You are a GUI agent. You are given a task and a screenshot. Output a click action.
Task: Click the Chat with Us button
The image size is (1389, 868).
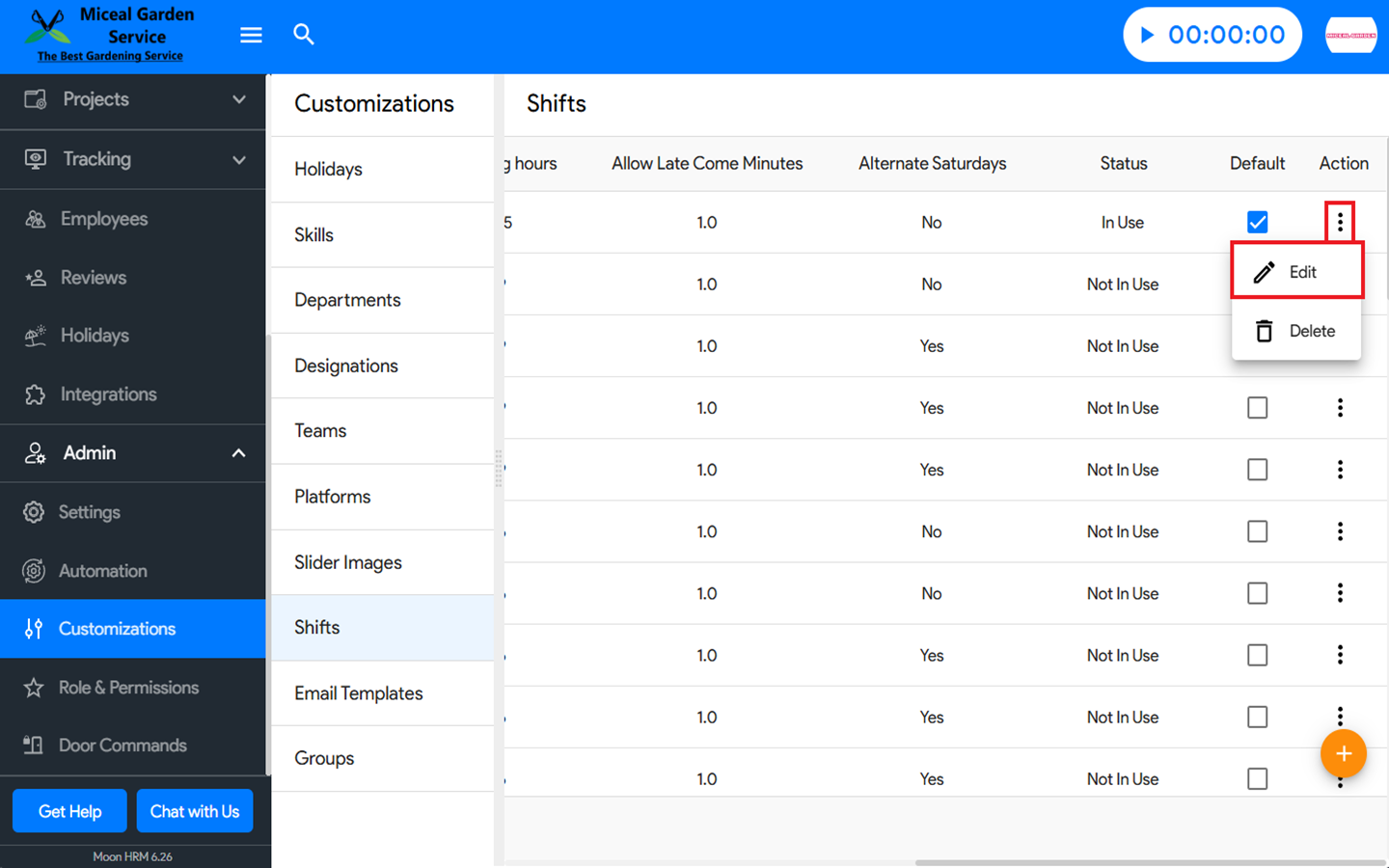195,811
